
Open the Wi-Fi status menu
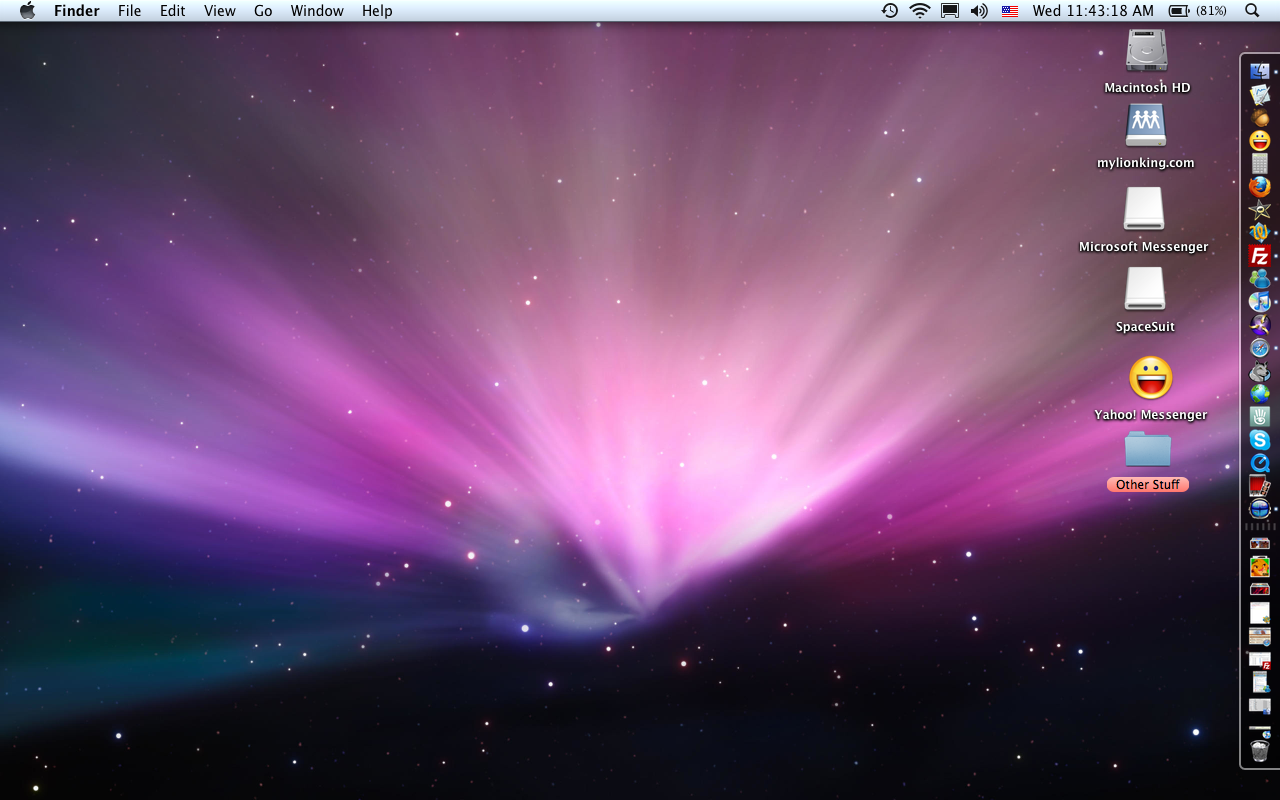(x=919, y=11)
